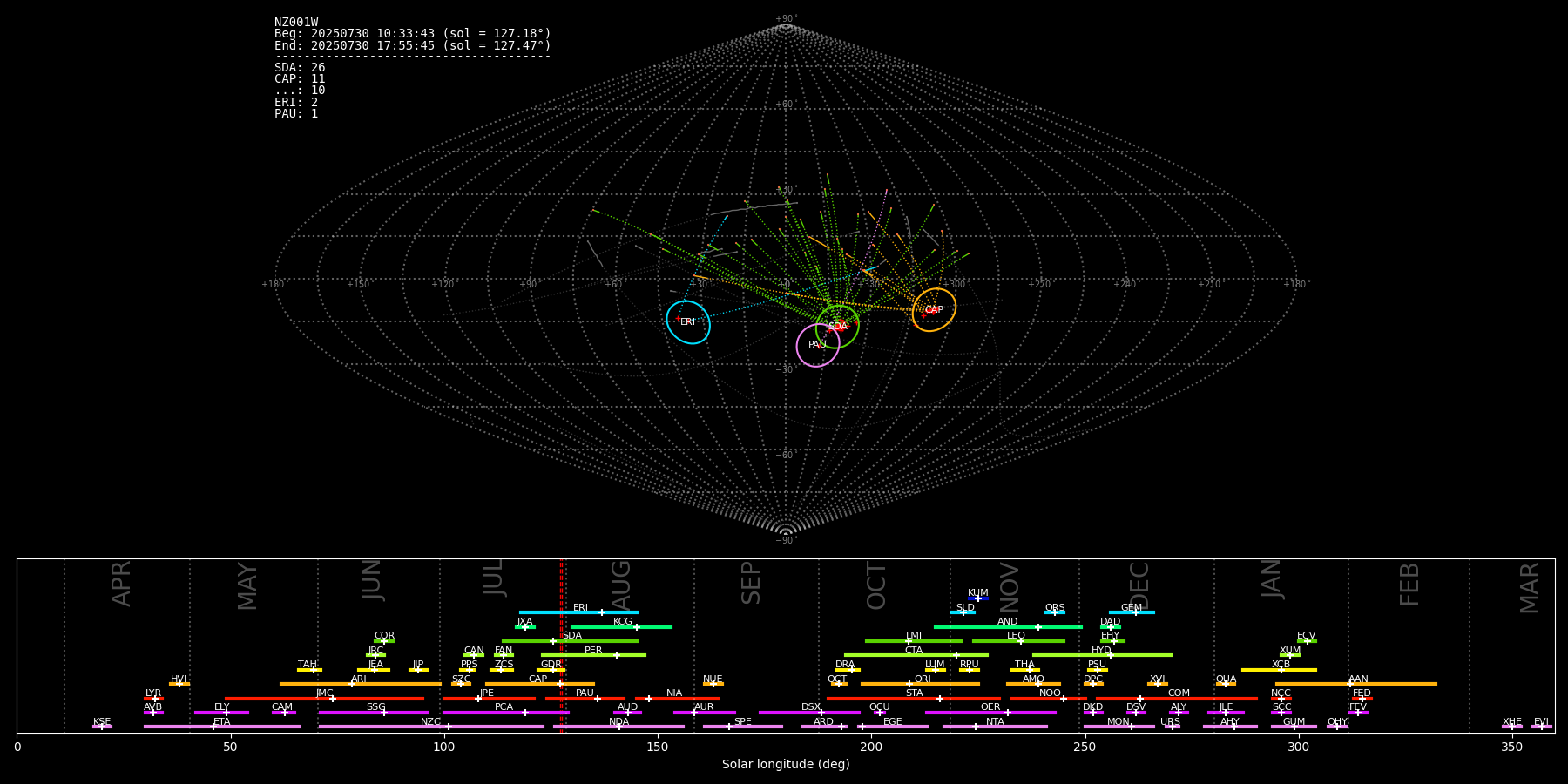Click the QUA shower marker in the timeline
The width and height of the screenshot is (1568, 784).
(1226, 684)
